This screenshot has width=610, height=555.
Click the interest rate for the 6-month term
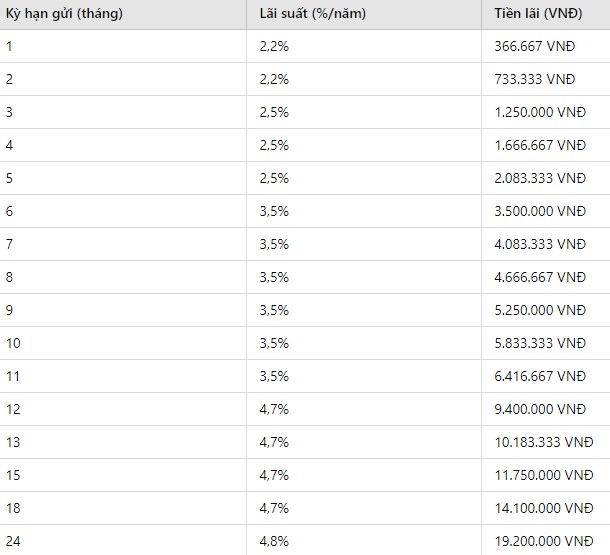(x=274, y=211)
